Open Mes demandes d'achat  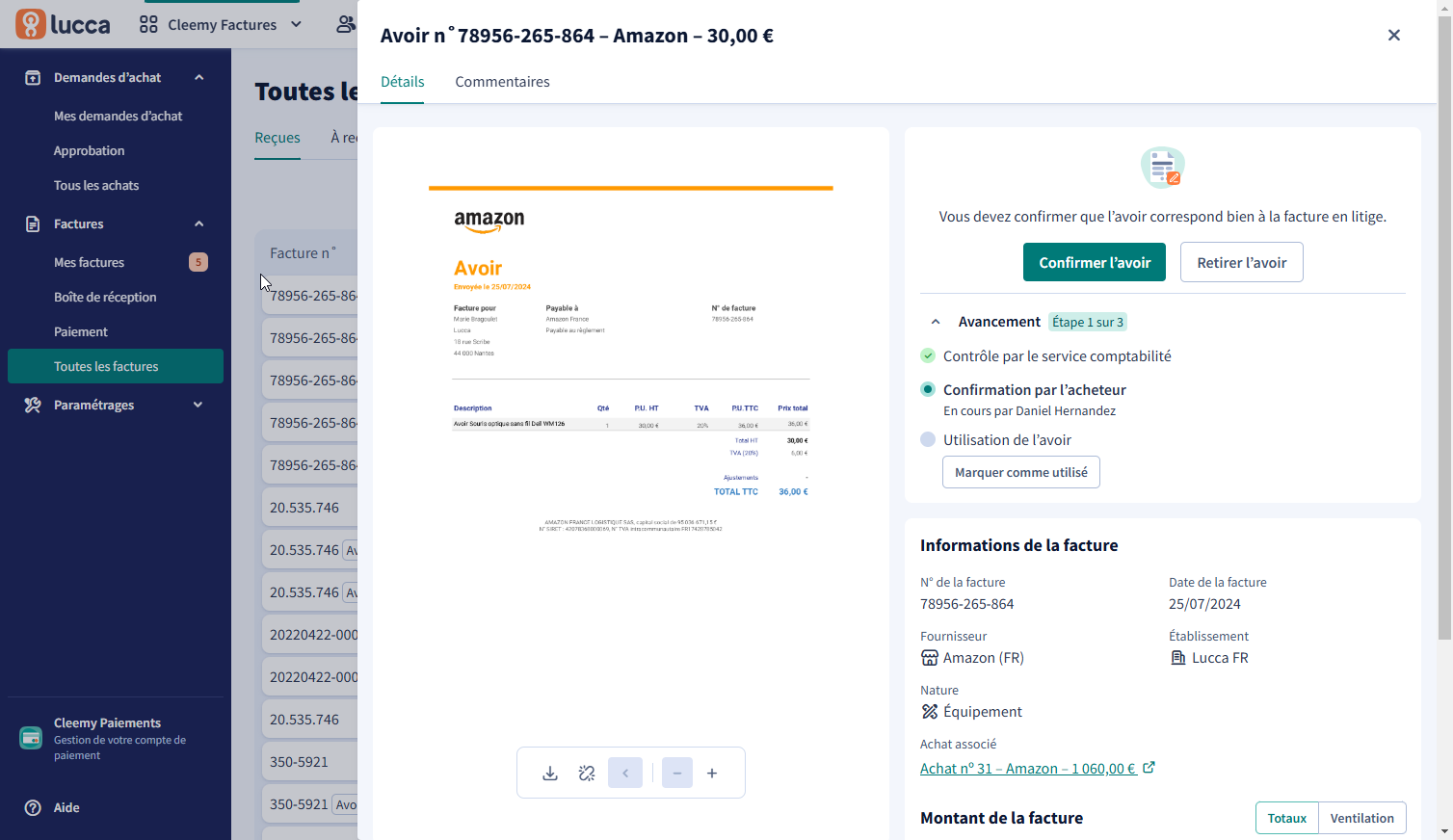118,116
